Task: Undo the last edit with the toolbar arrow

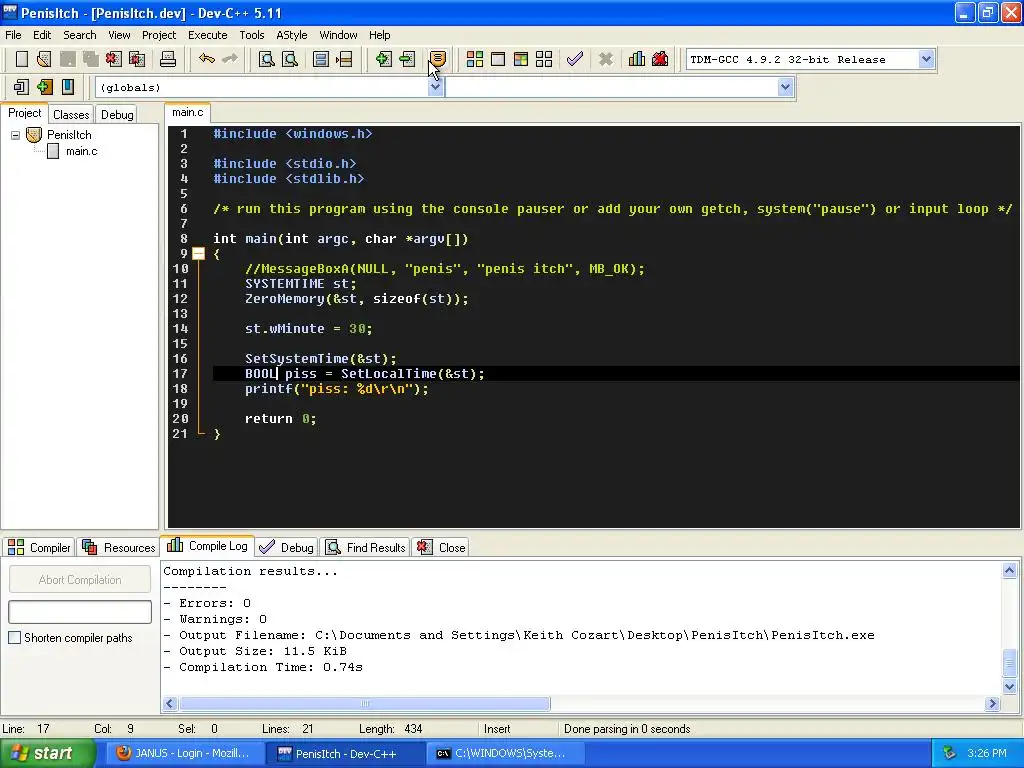Action: point(207,59)
